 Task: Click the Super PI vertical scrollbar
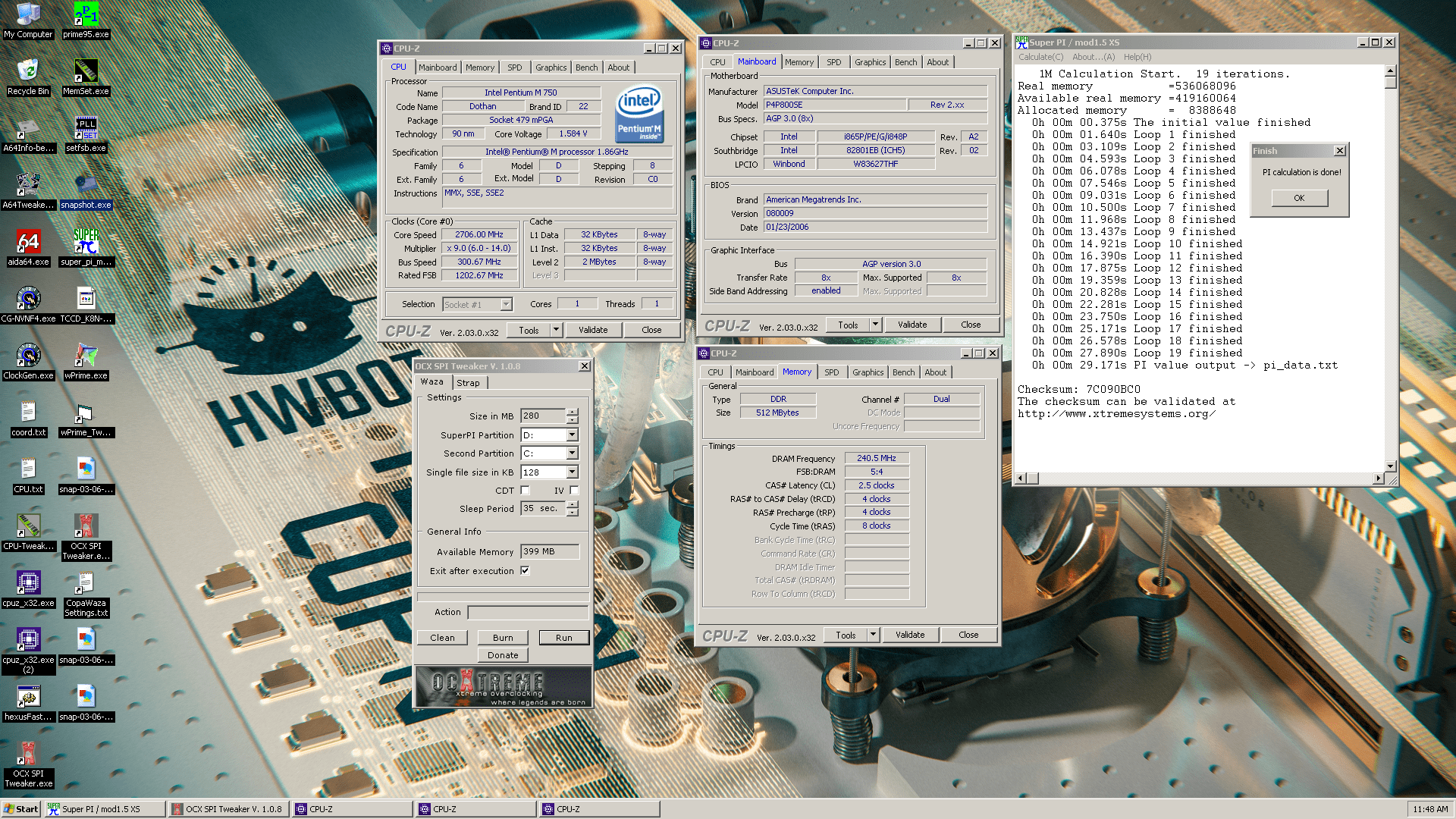pos(1390,268)
